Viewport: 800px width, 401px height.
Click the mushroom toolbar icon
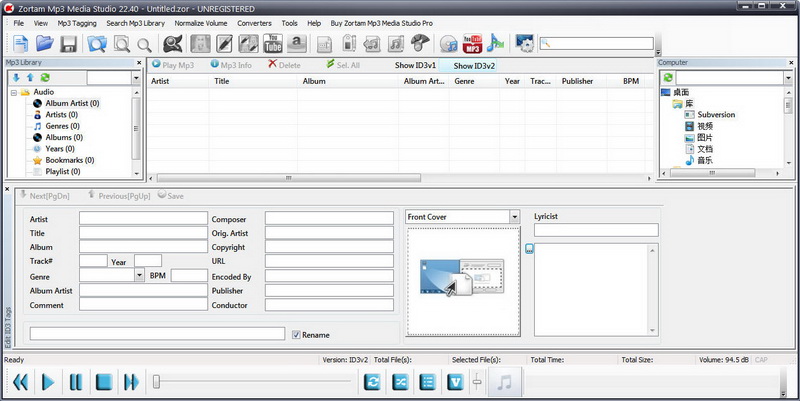[420, 43]
